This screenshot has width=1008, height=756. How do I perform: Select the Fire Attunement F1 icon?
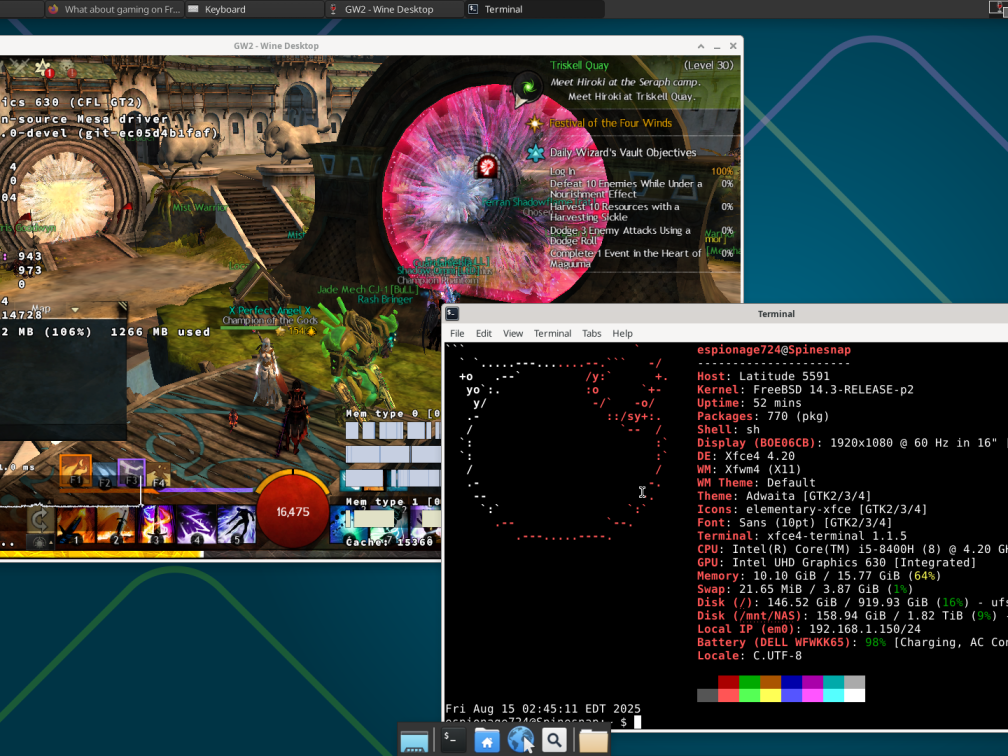point(75,470)
